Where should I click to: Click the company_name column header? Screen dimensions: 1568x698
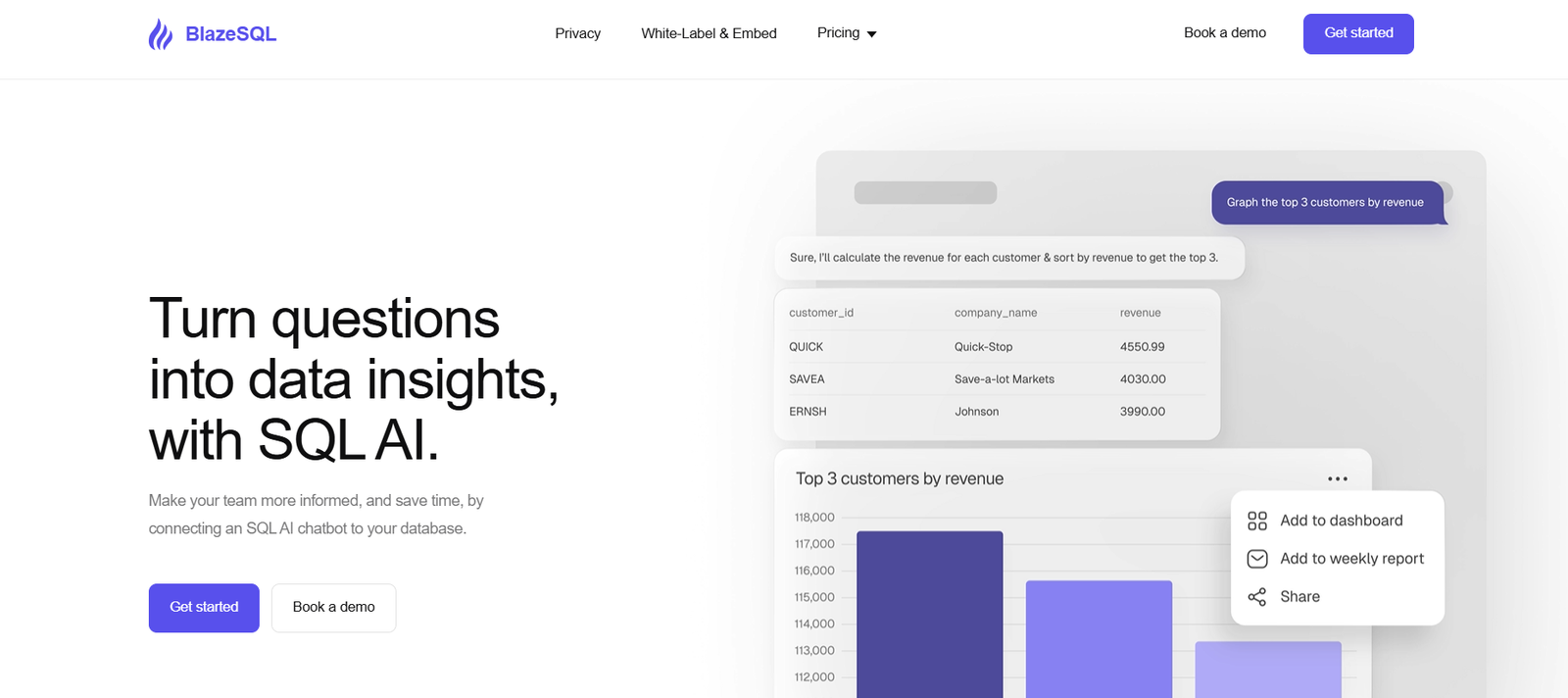pyautogui.click(x=996, y=313)
